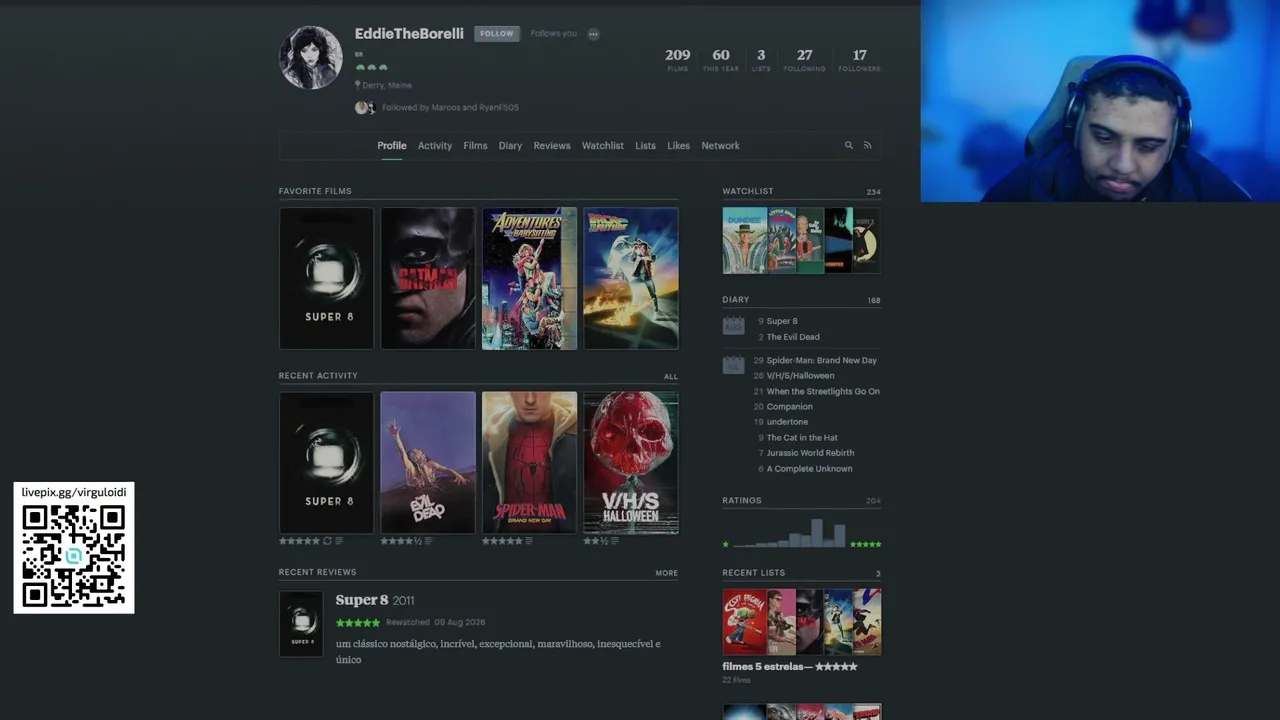Click the streamer webcam overlay

[1100, 100]
